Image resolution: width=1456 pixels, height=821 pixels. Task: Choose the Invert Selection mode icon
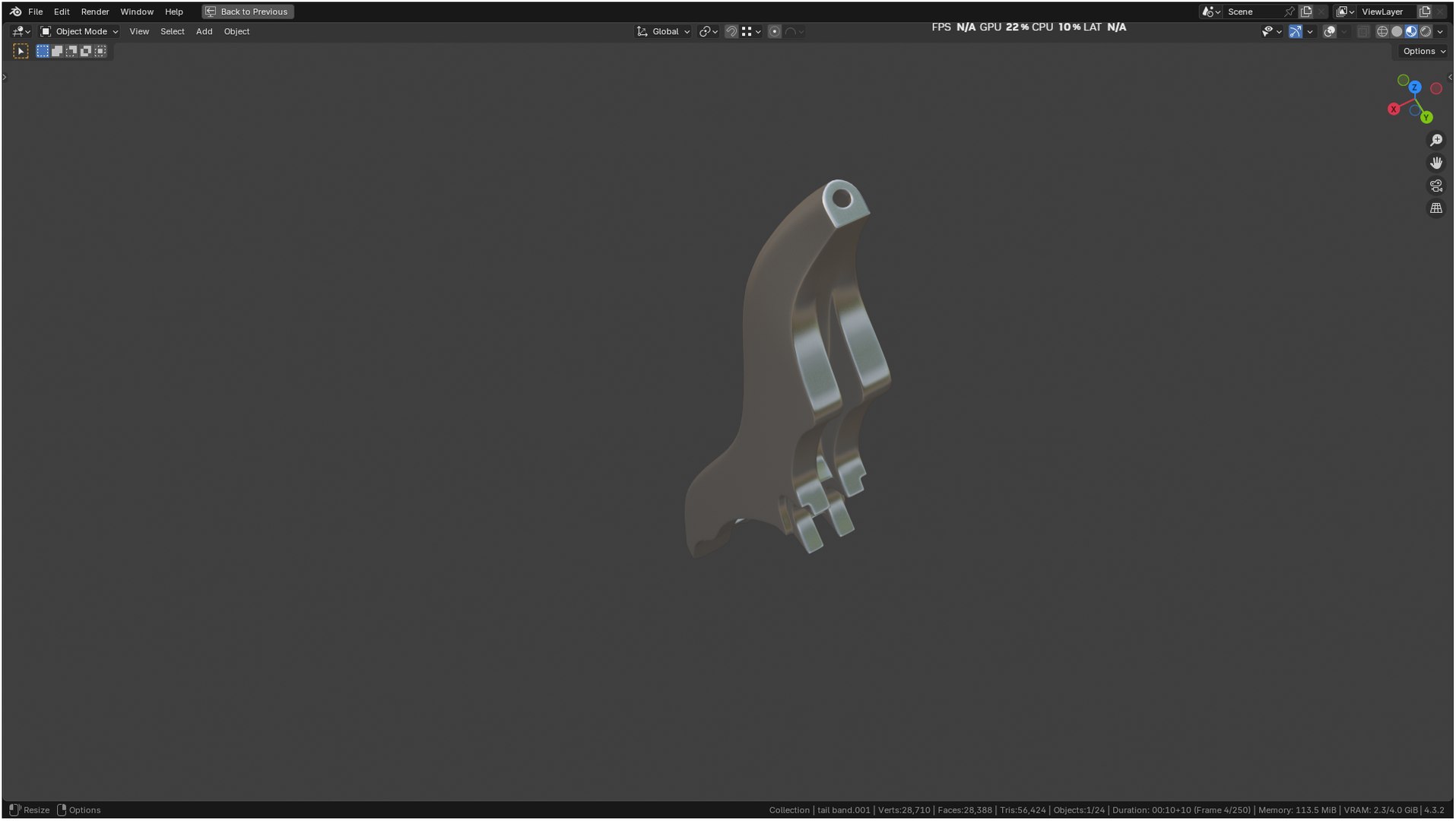pyautogui.click(x=86, y=51)
